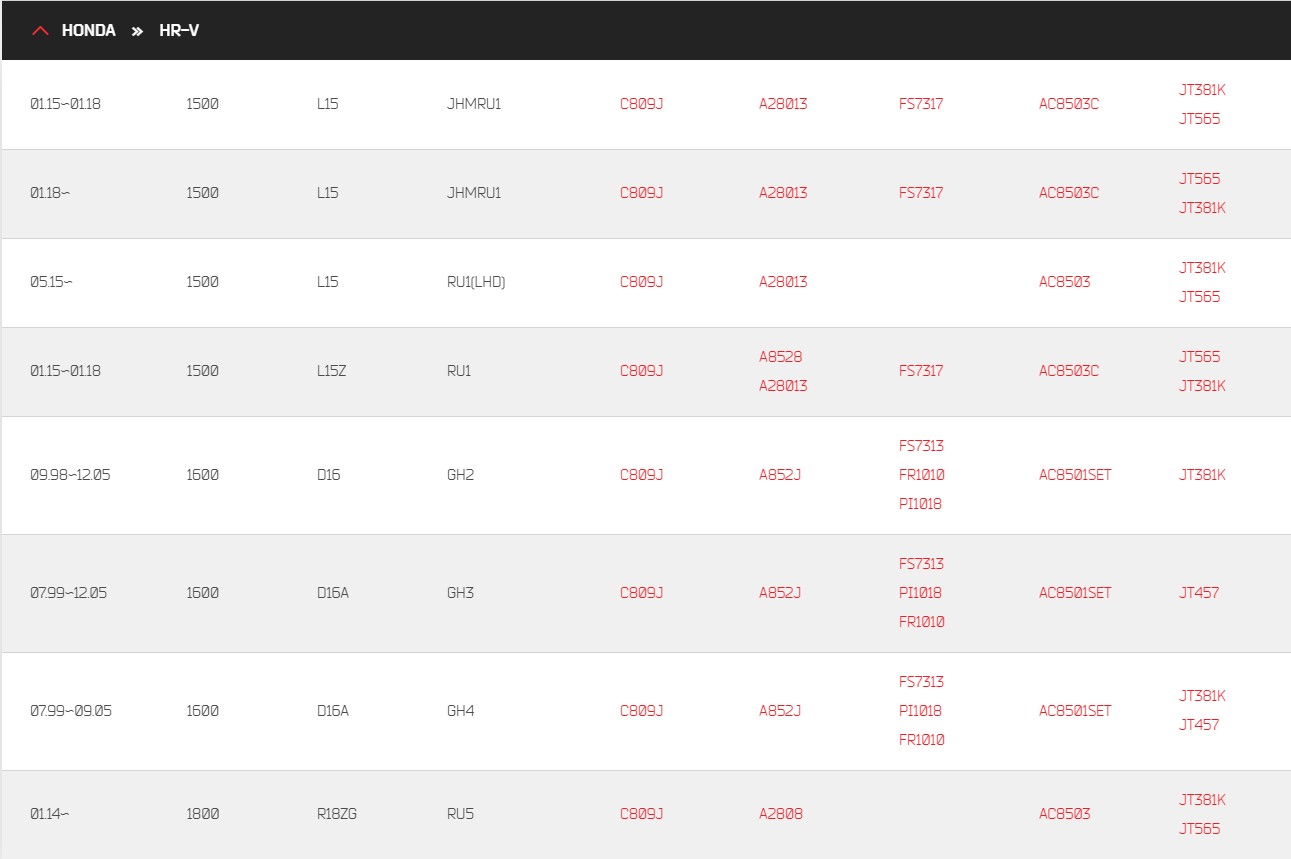Open A28013 in the 01.18~ JHMRU1 row
The width and height of the screenshot is (1291, 859).
tap(783, 193)
